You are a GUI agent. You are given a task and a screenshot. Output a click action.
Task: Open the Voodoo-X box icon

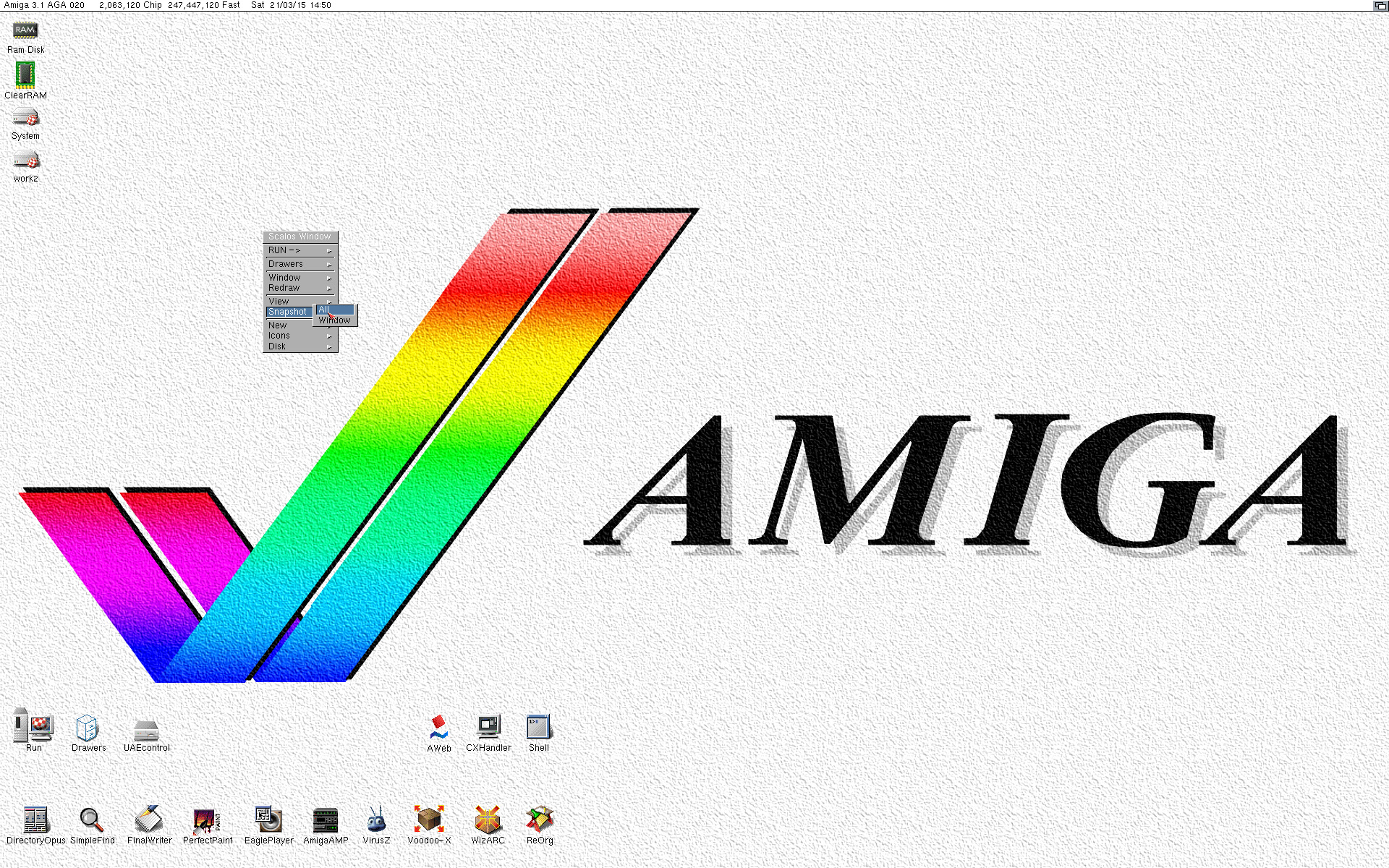429,820
